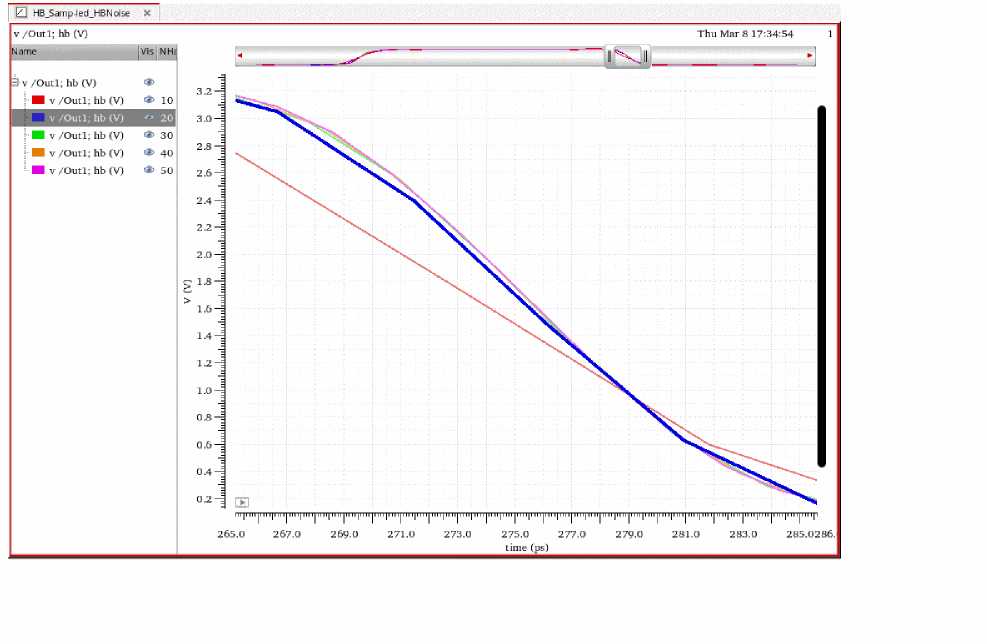Image resolution: width=987 pixels, height=644 pixels.
Task: Hide the green trace with value 30
Action: 149,135
